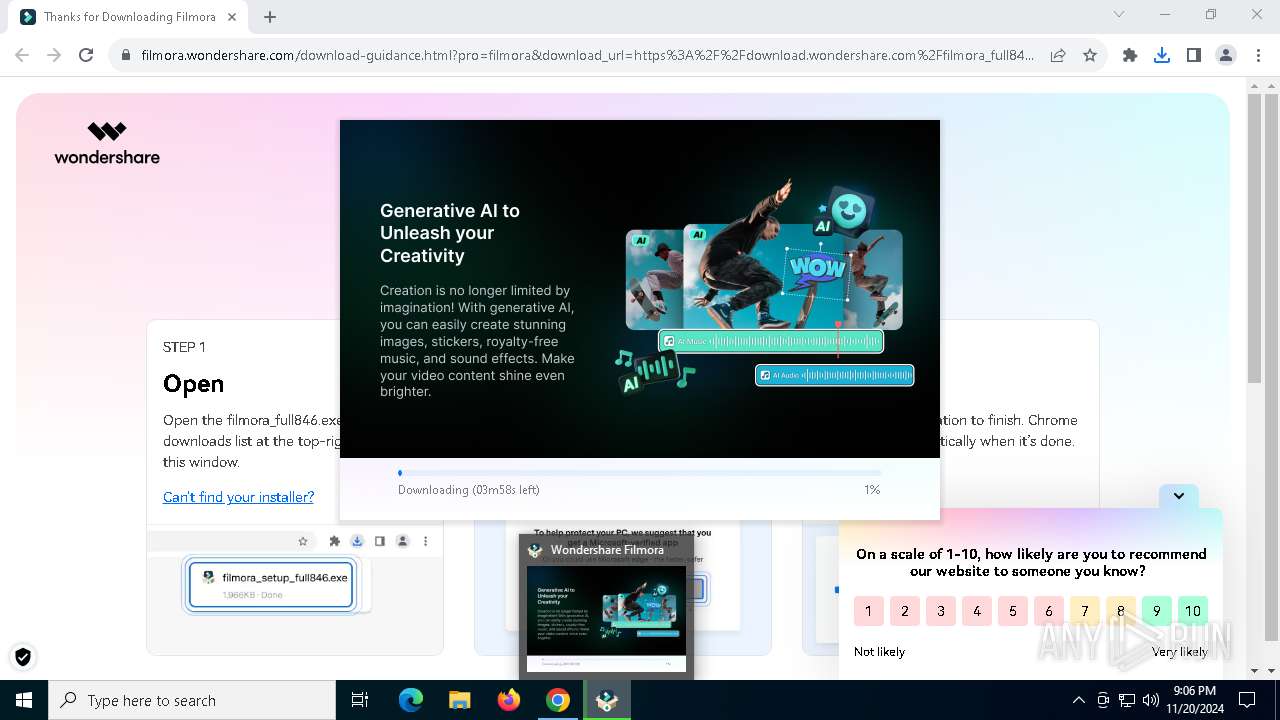
Task: Open a new browser tab
Action: pos(270,17)
